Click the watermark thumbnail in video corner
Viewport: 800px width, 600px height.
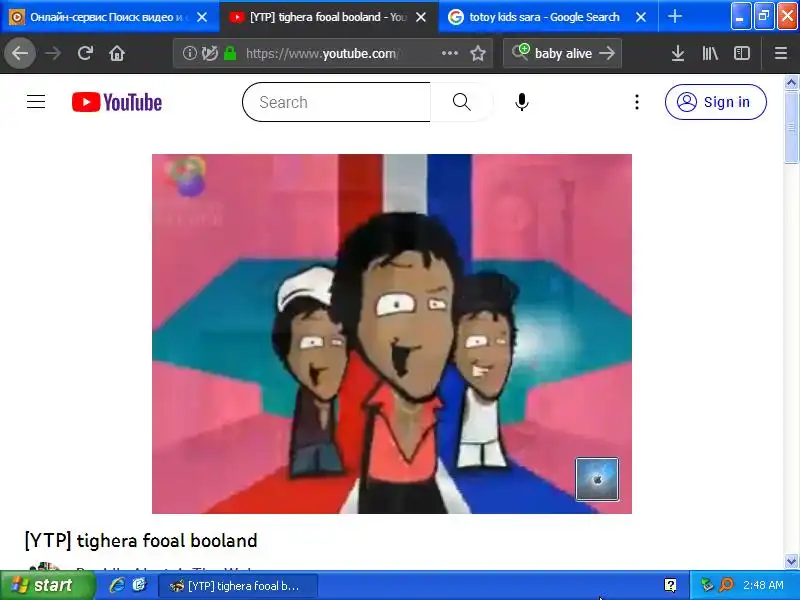coord(597,479)
